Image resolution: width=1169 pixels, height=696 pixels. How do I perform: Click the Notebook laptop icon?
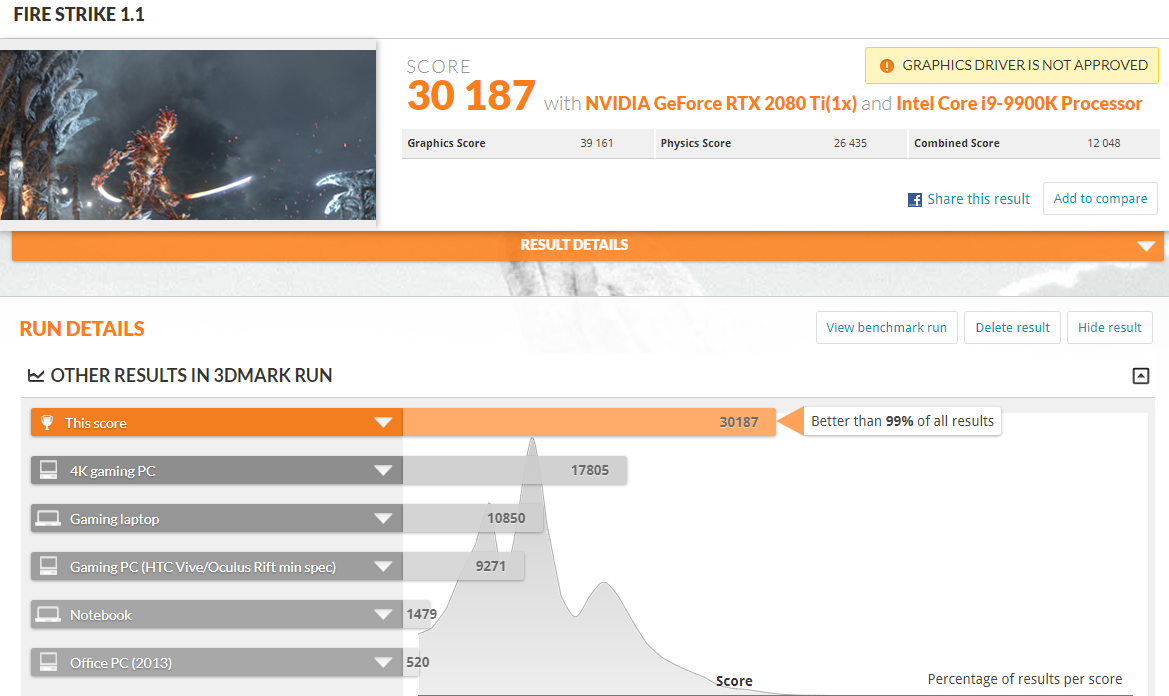(48, 615)
